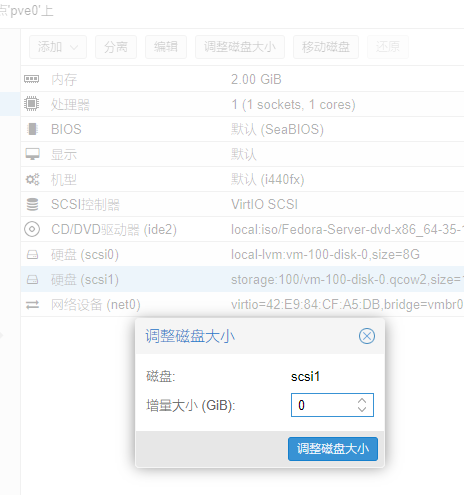
Task: Click the CD/DVD drive (ide2) disc icon
Action: click(32, 229)
